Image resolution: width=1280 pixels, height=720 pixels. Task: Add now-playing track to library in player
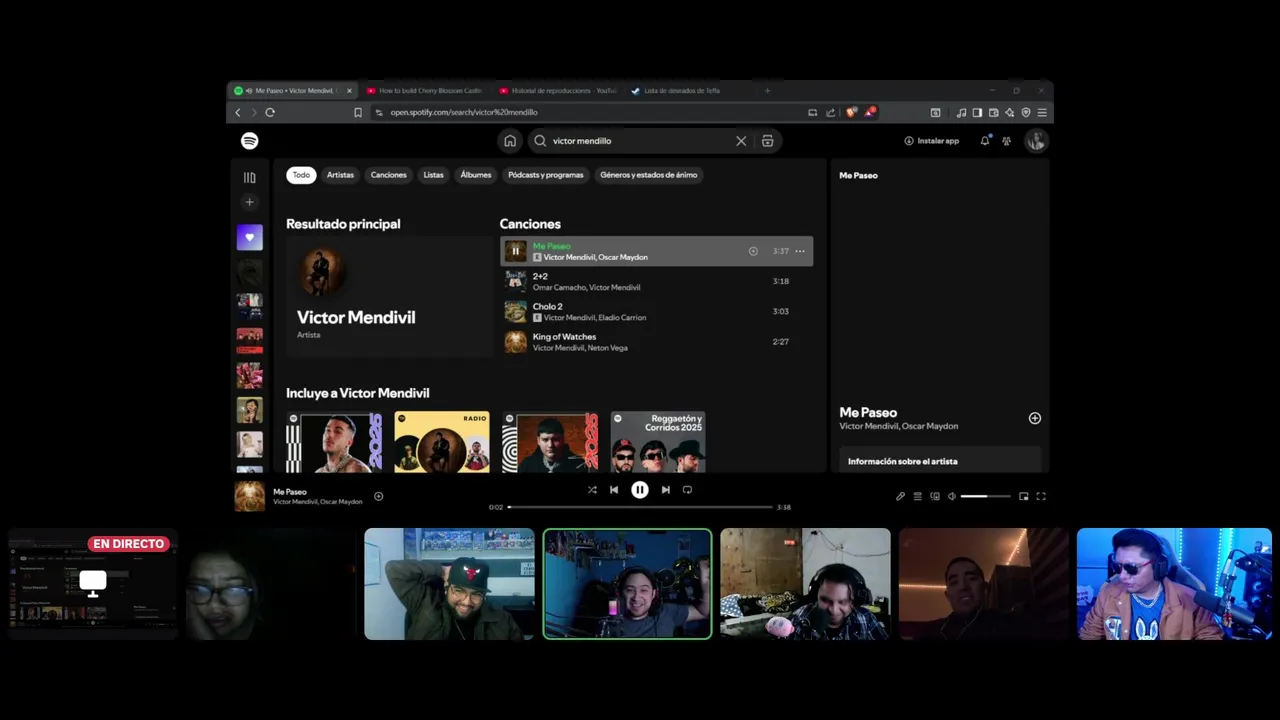click(379, 496)
